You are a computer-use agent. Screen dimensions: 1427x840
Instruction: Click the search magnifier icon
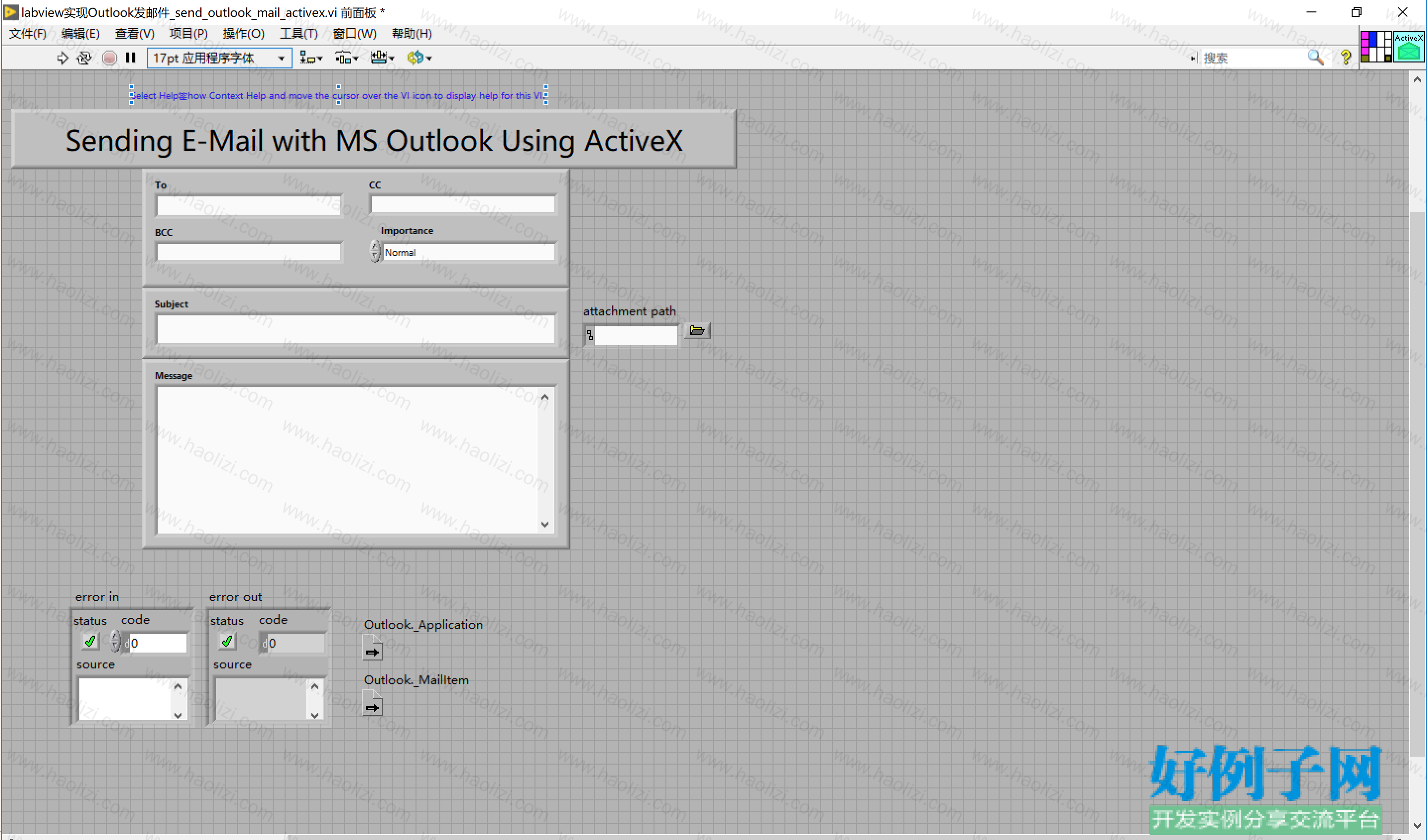pyautogui.click(x=1315, y=58)
